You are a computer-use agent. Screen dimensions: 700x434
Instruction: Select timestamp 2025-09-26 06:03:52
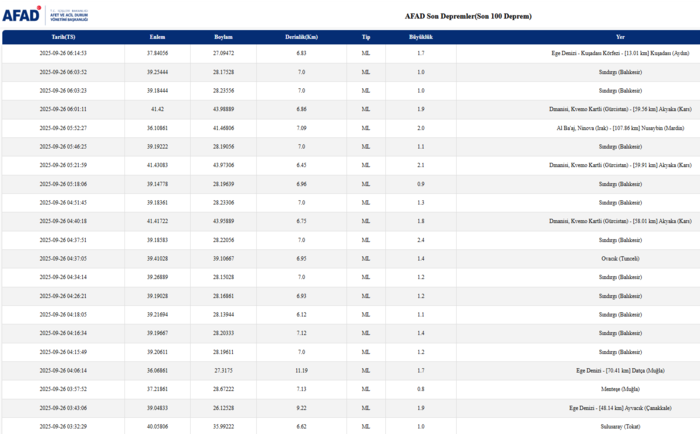click(63, 72)
